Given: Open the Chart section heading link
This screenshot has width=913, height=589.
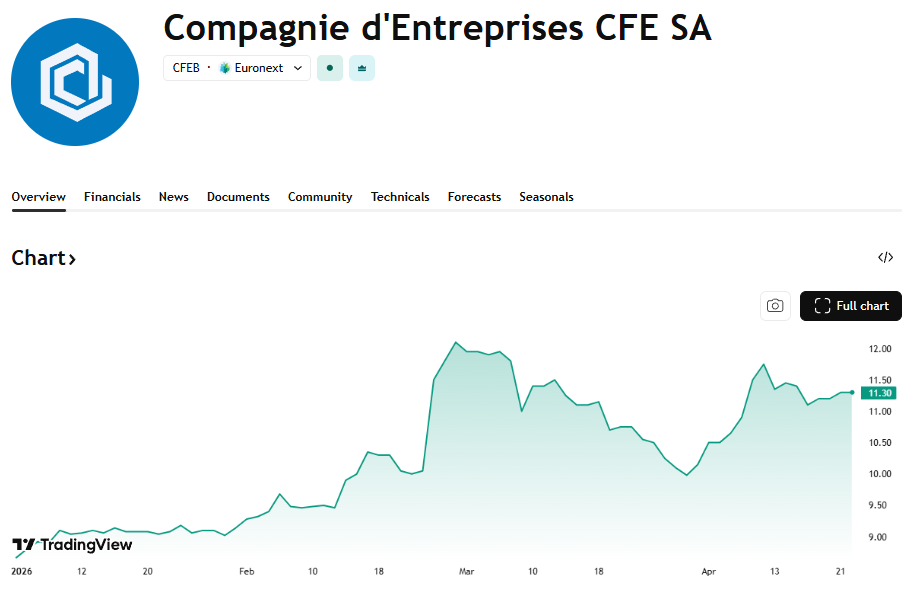Looking at the screenshot, I should pyautogui.click(x=44, y=258).
